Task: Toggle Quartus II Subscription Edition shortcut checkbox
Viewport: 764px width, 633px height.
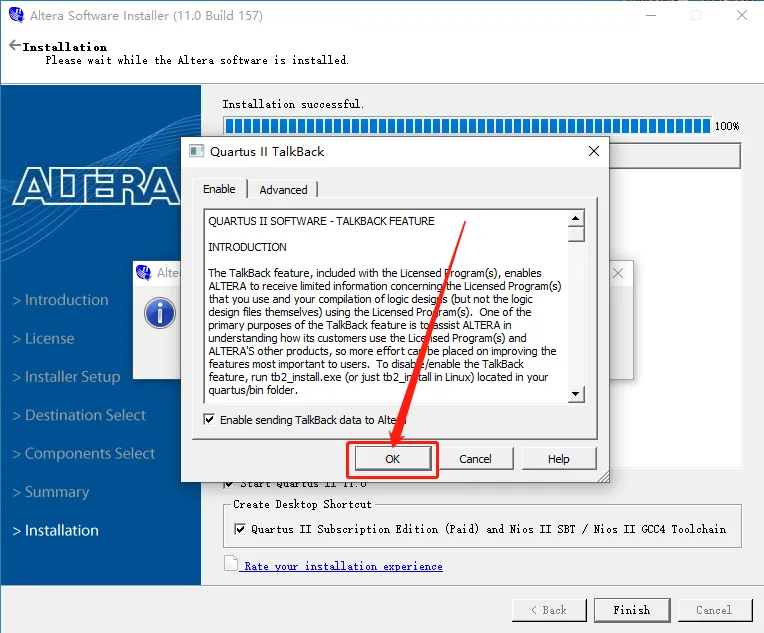Action: tap(240, 529)
